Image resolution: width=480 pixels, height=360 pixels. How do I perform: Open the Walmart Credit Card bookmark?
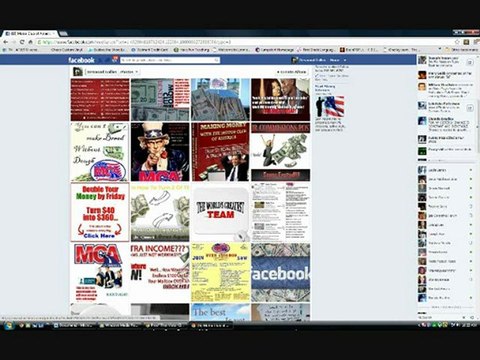click(x=150, y=50)
